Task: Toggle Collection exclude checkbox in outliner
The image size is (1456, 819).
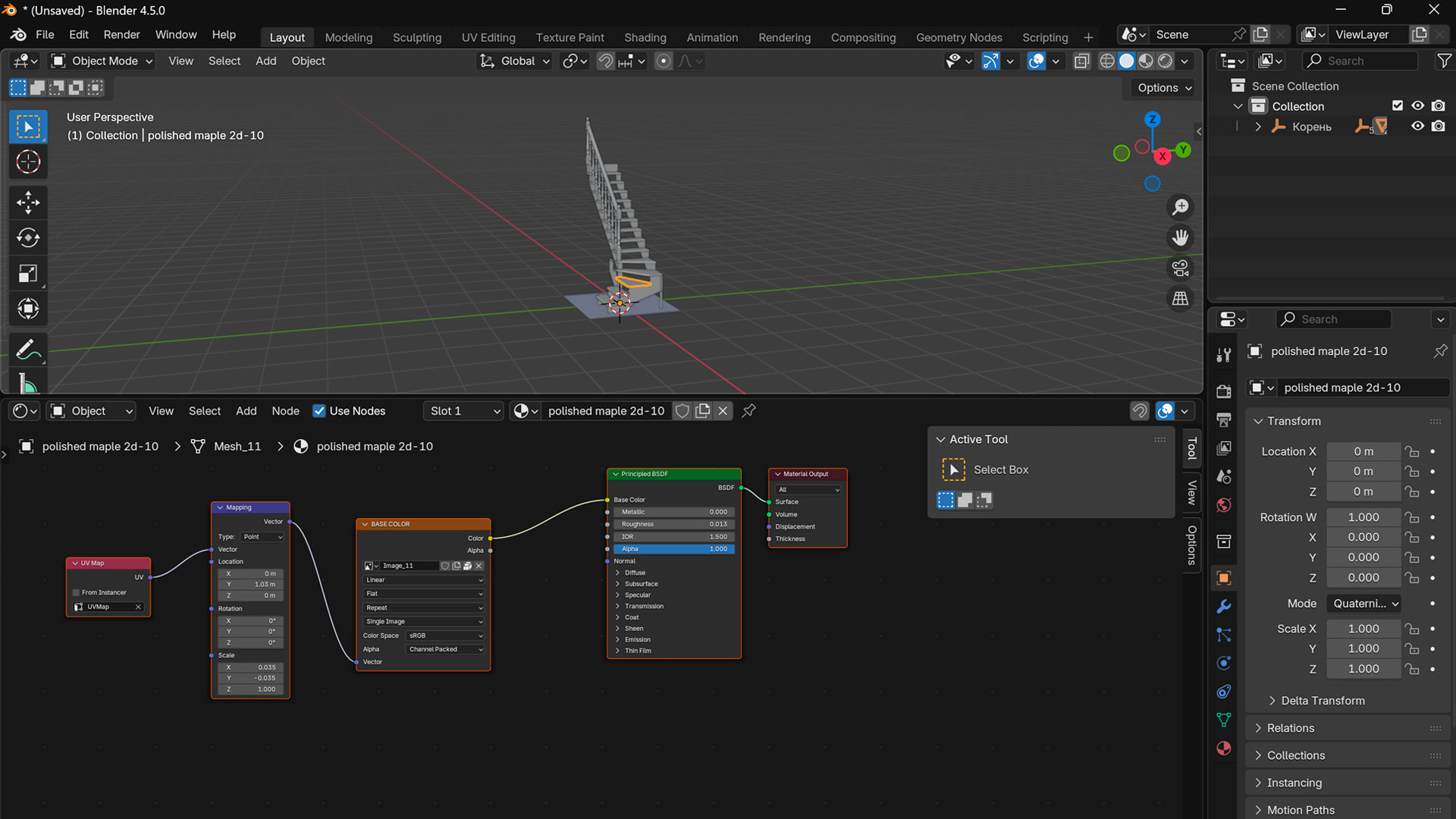Action: click(x=1397, y=106)
